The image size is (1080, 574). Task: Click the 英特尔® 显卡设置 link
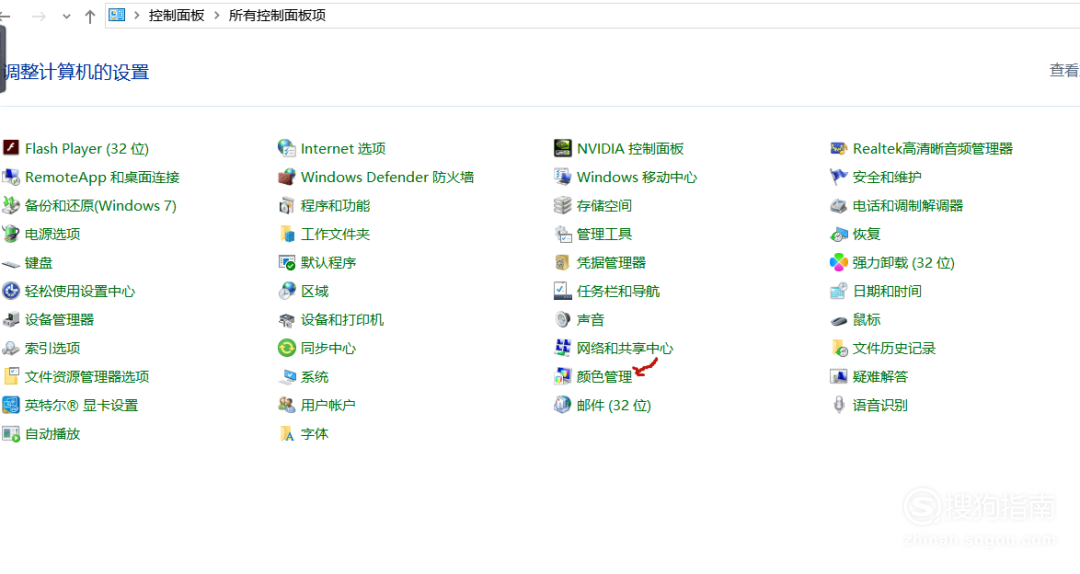click(81, 405)
